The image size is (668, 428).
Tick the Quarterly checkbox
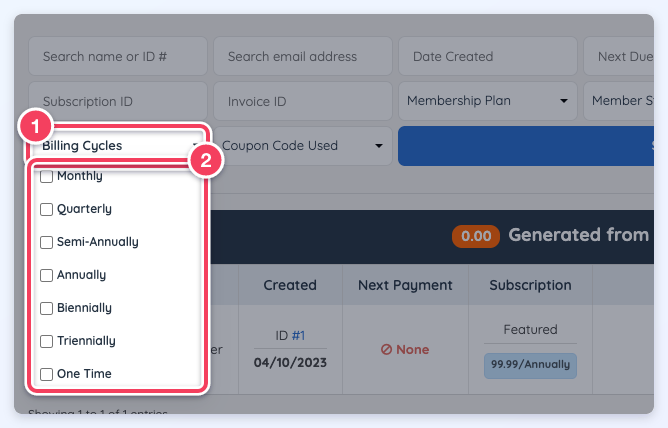pyautogui.click(x=46, y=210)
